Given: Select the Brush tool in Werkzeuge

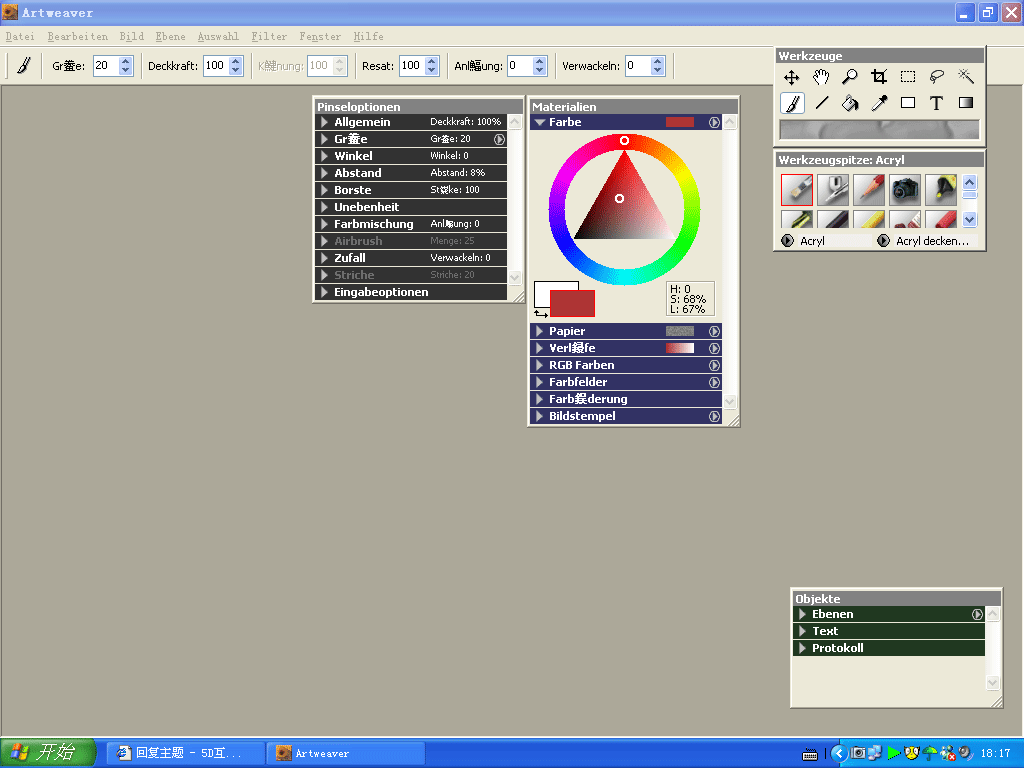Looking at the screenshot, I should (792, 103).
